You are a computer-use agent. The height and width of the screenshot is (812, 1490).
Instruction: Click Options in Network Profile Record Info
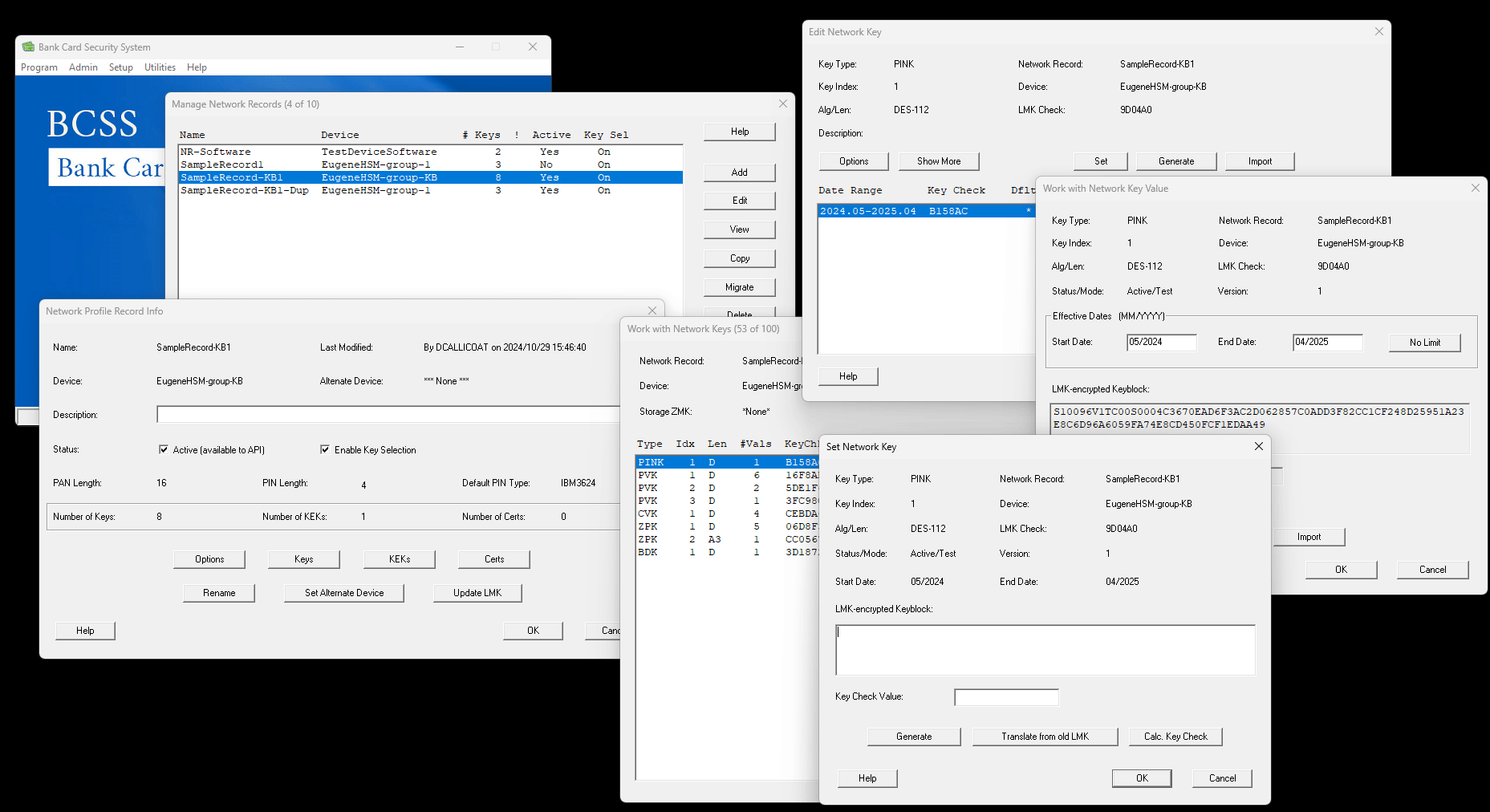(209, 559)
